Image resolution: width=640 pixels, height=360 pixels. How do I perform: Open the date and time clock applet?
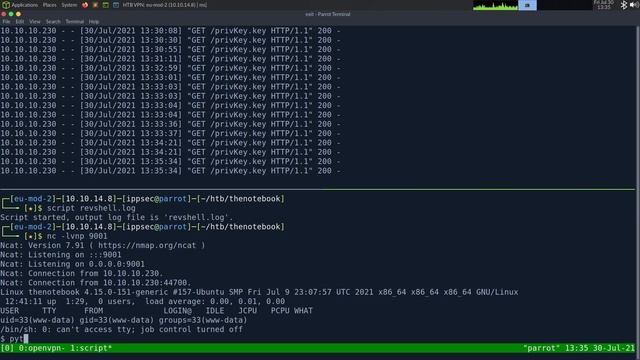coord(604,5)
